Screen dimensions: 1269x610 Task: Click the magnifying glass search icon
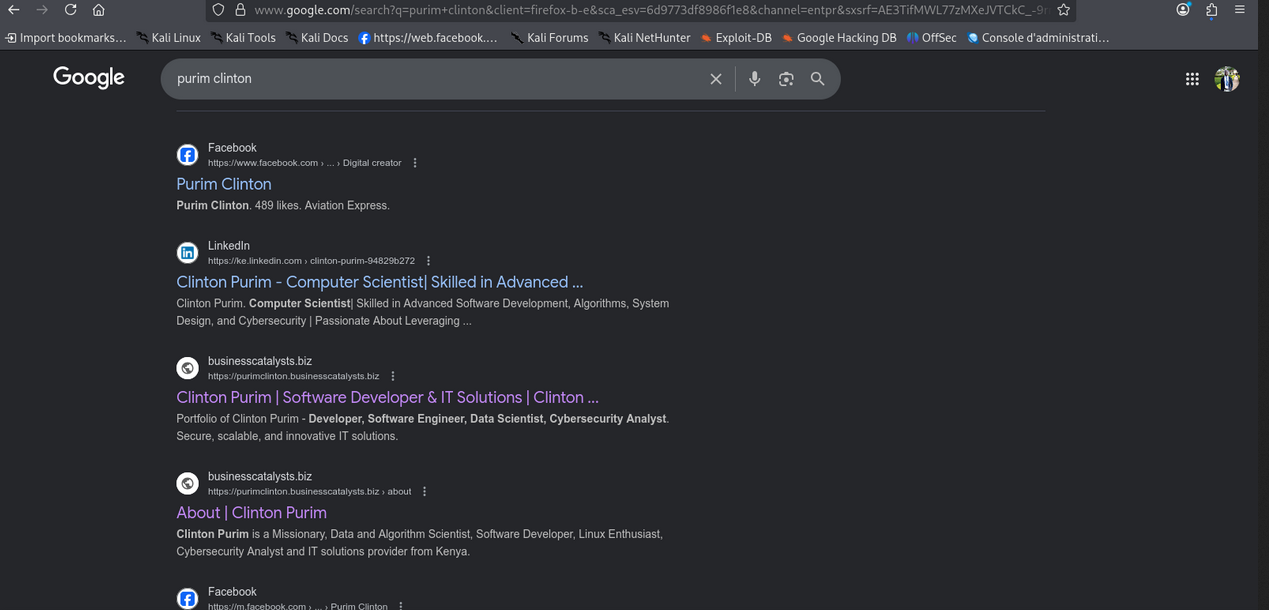817,79
